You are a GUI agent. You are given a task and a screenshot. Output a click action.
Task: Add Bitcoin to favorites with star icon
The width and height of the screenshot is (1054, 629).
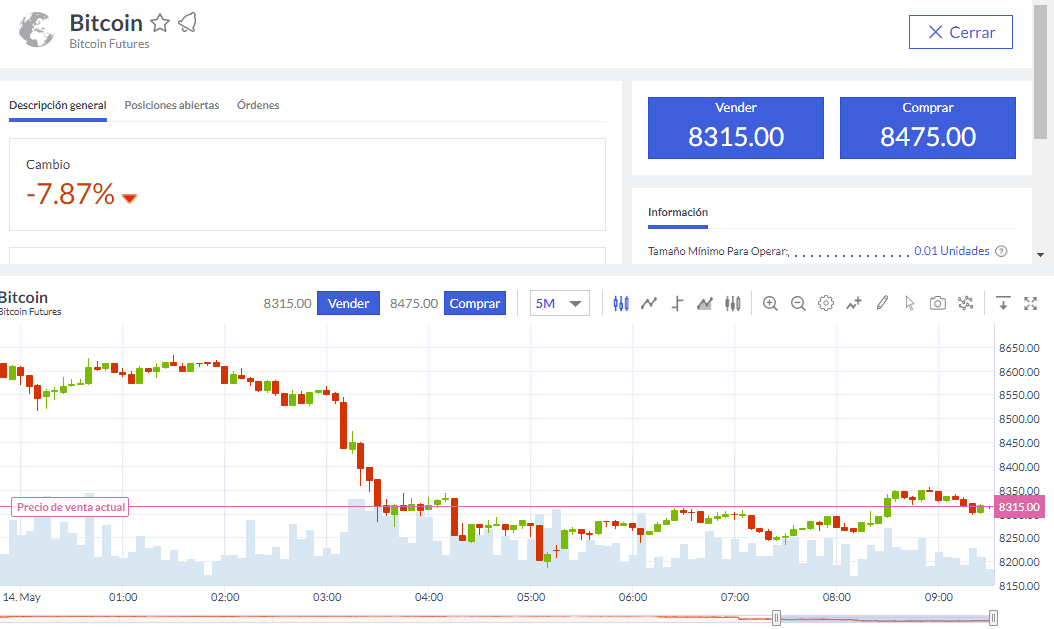pyautogui.click(x=160, y=24)
